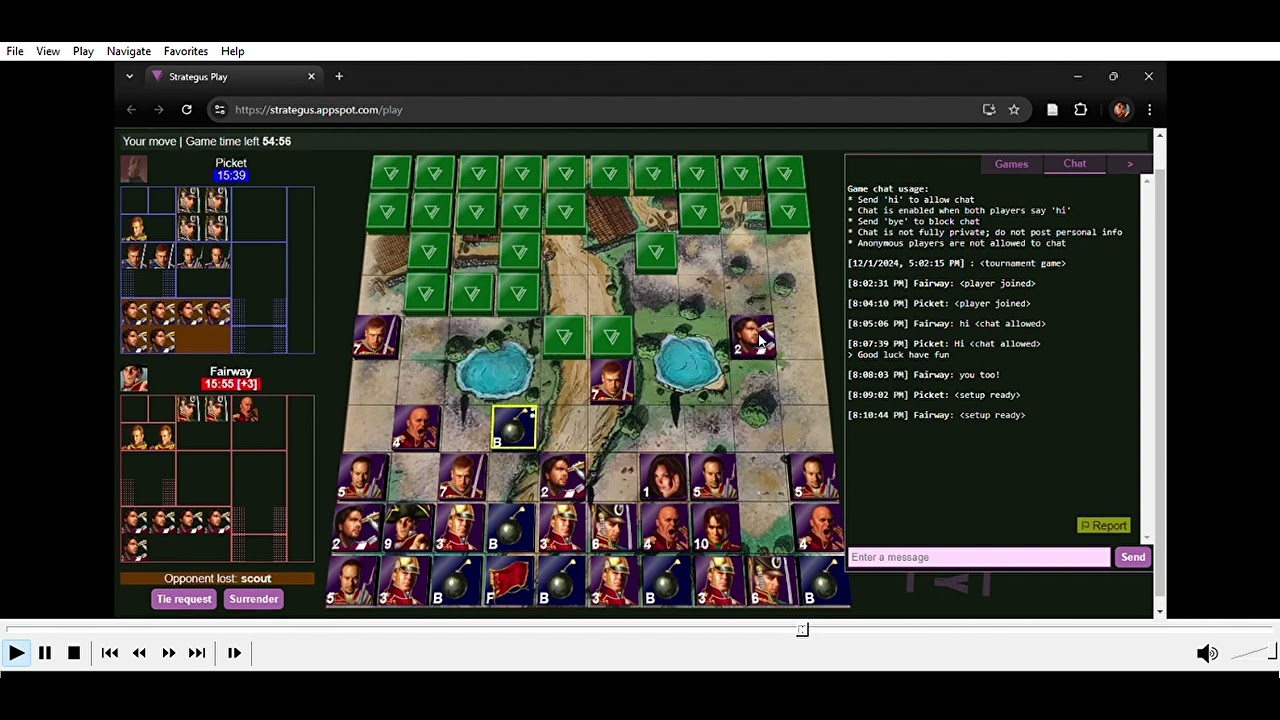Open the Favorites menu
Screen dimensions: 1280x720
pyautogui.click(x=186, y=51)
